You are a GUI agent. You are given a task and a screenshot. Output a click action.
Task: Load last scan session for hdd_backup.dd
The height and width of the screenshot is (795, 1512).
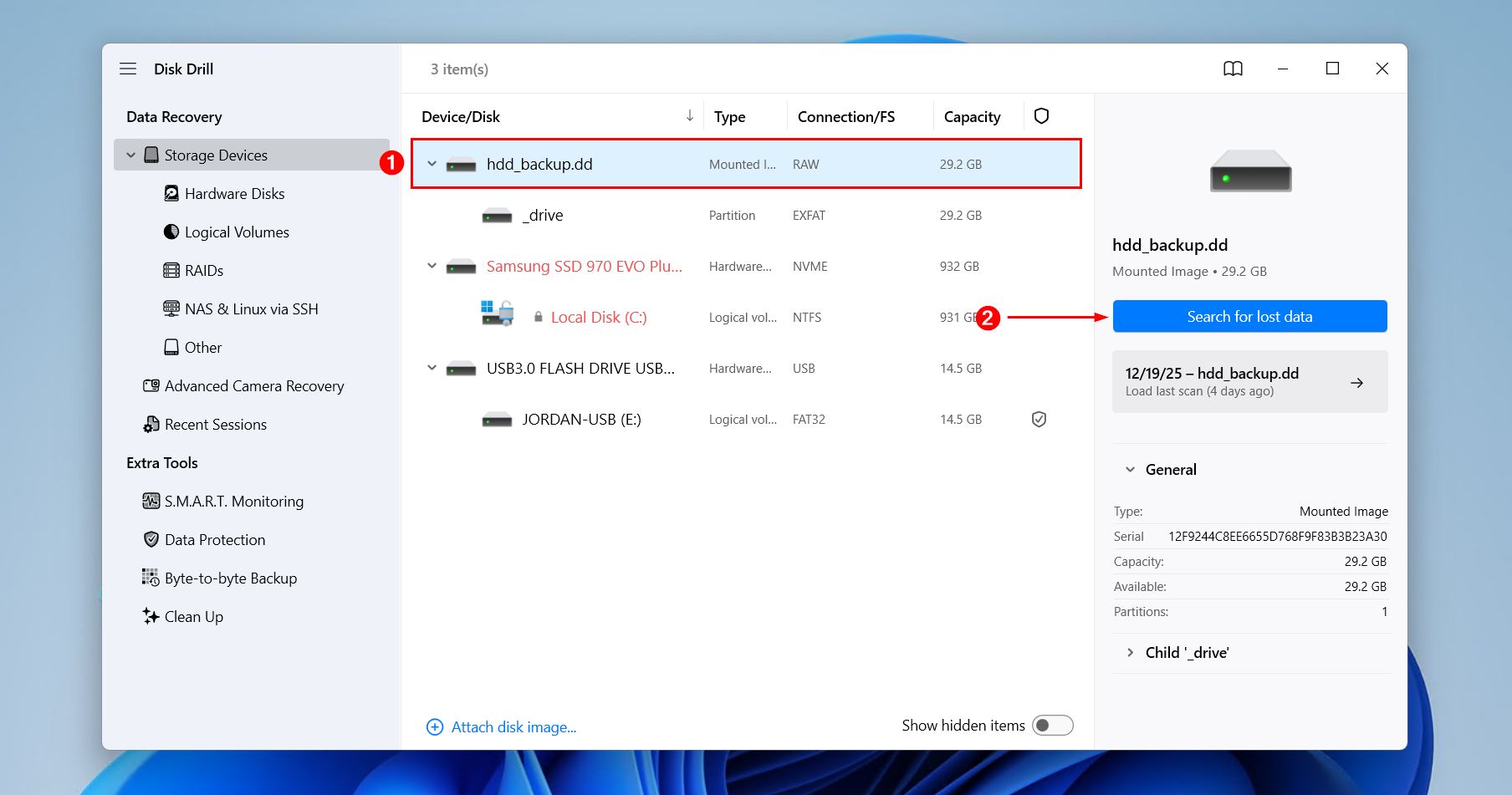[1249, 382]
